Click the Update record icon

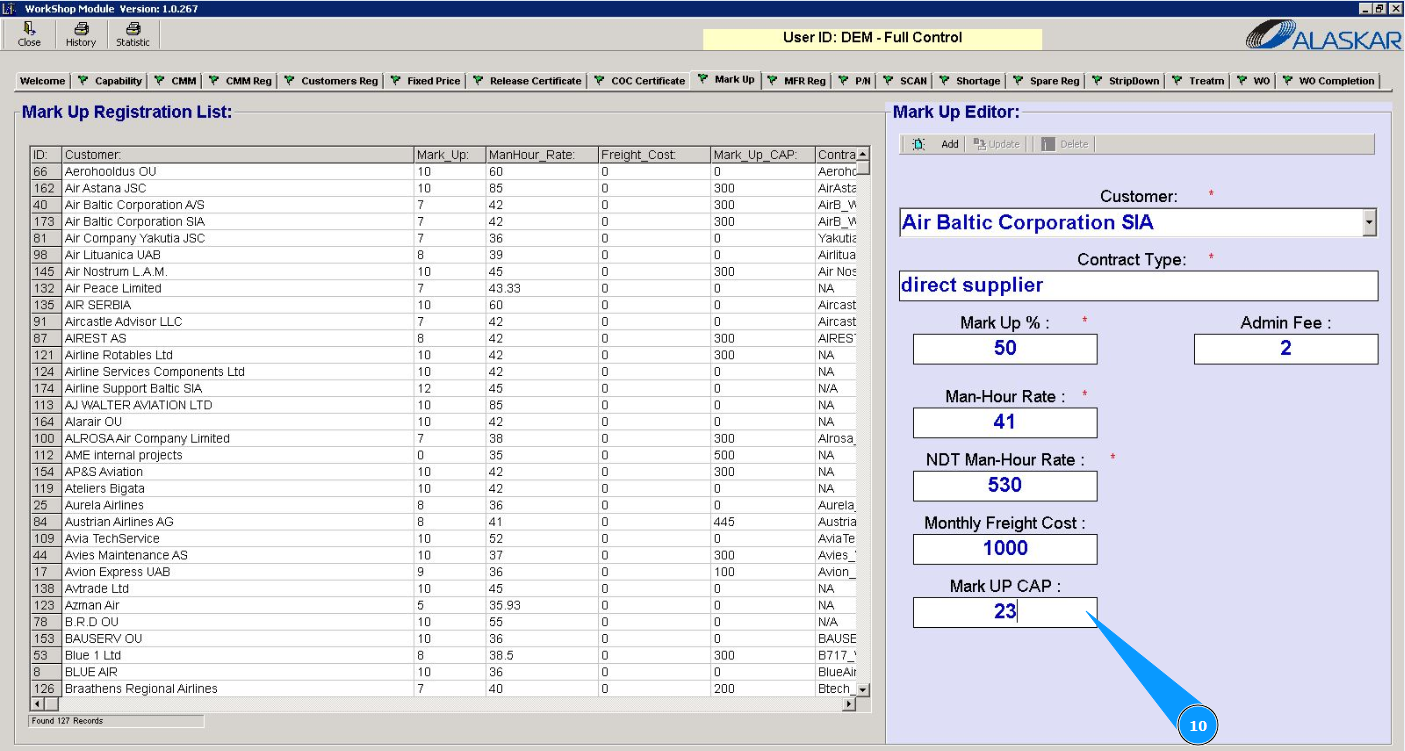point(980,144)
